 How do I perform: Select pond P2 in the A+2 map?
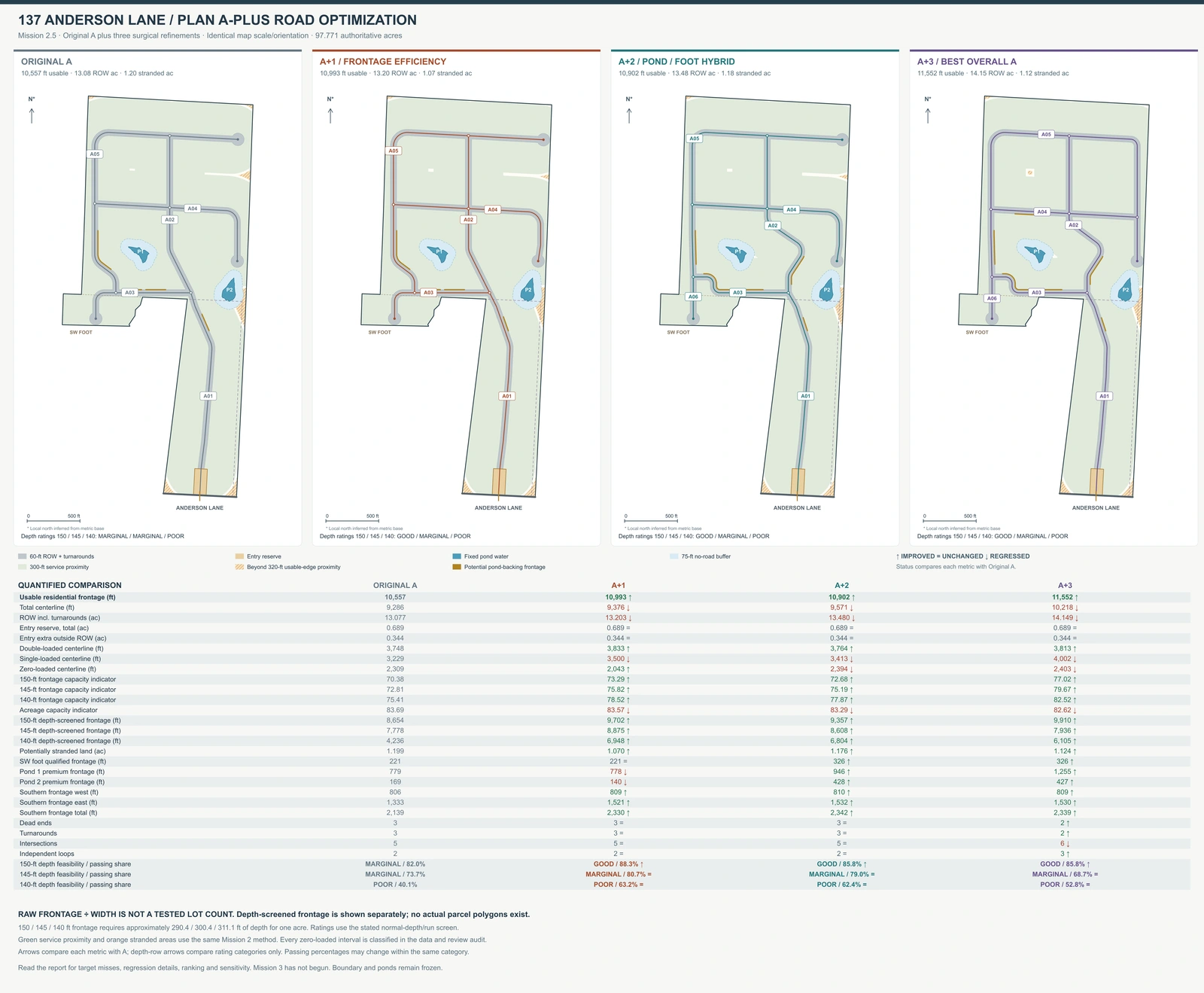click(827, 290)
